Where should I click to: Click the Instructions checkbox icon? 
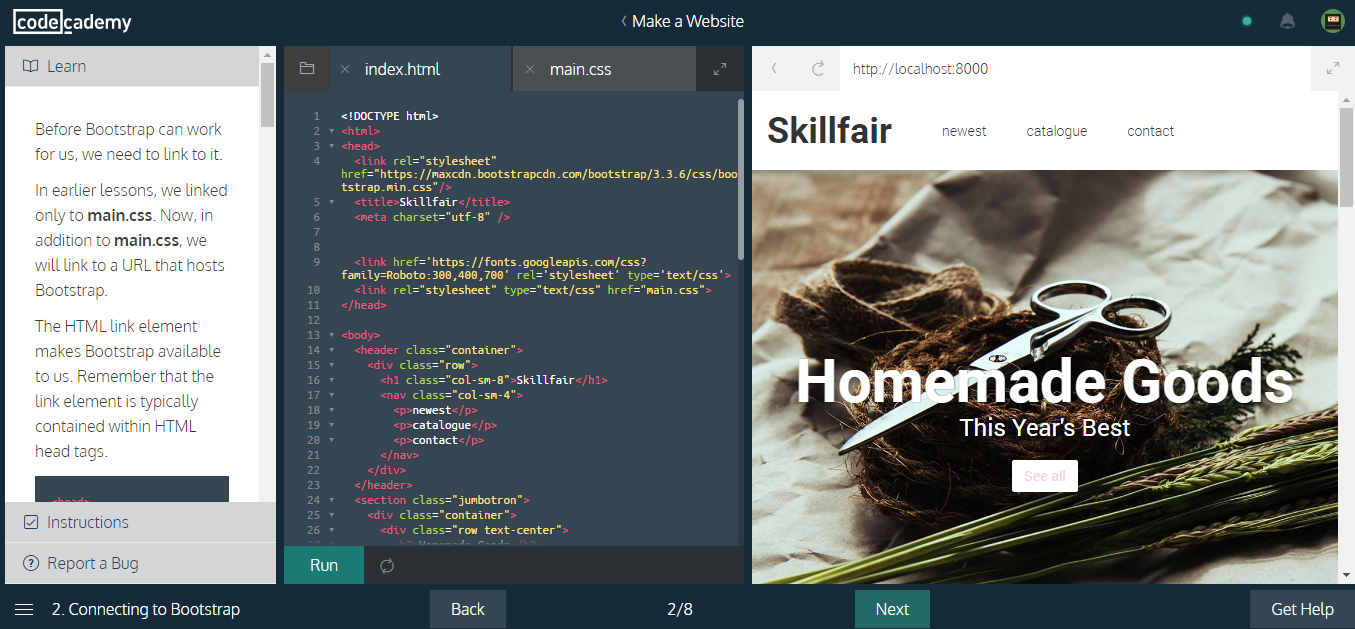(x=30, y=522)
